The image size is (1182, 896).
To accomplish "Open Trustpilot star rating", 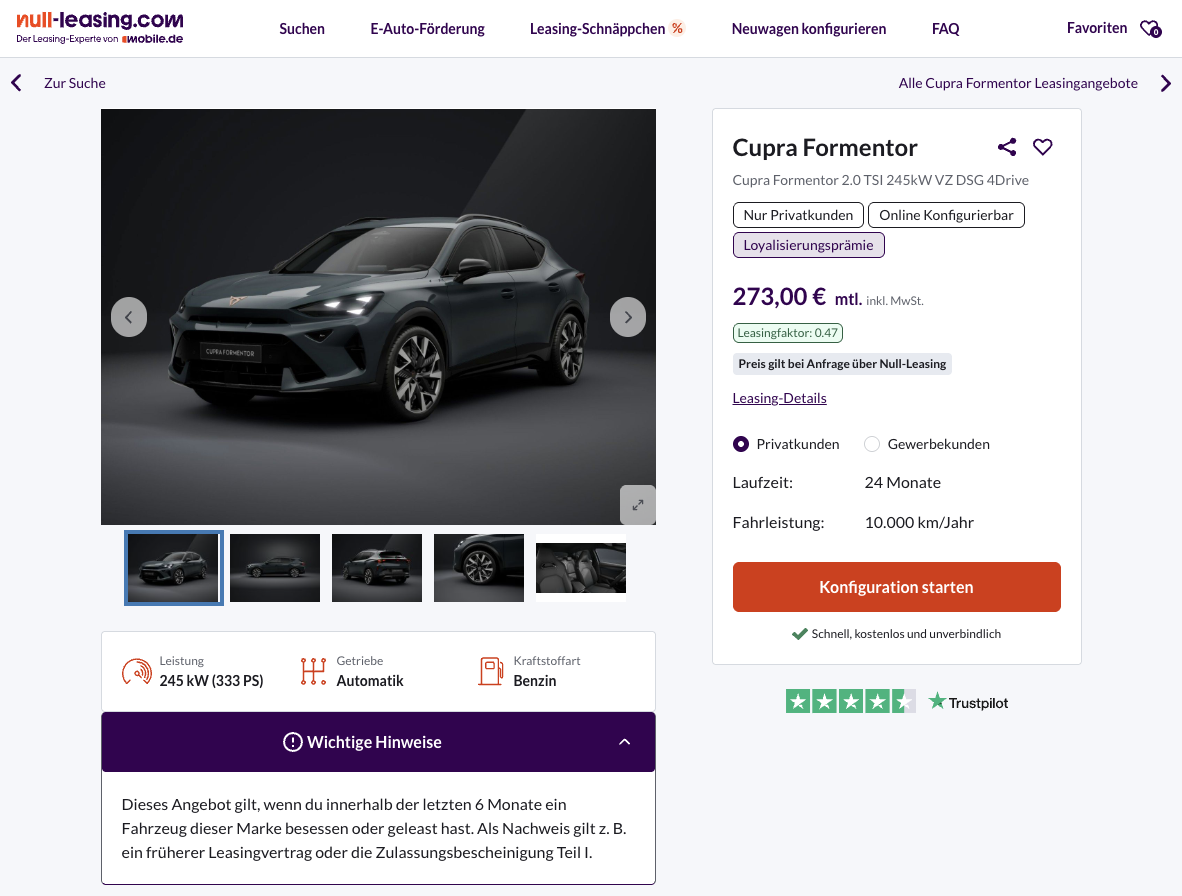I will pos(851,702).
